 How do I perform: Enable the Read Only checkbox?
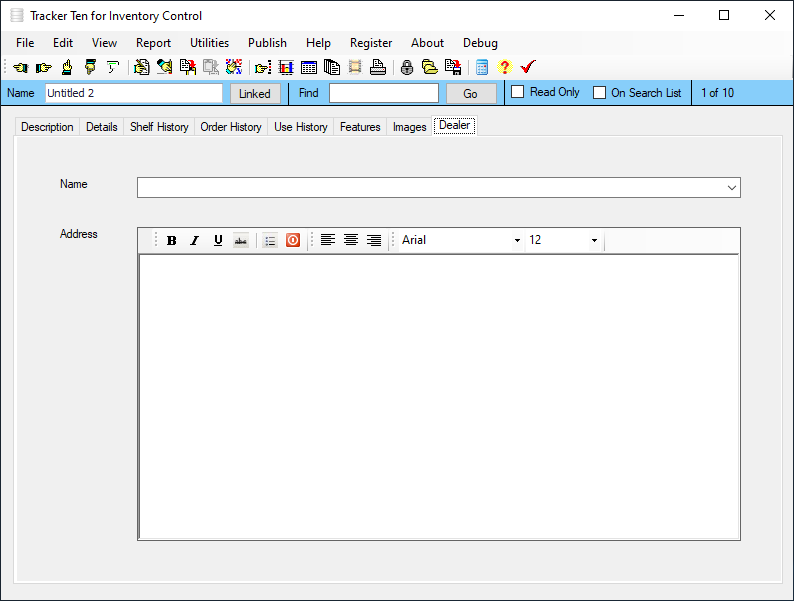tap(518, 92)
